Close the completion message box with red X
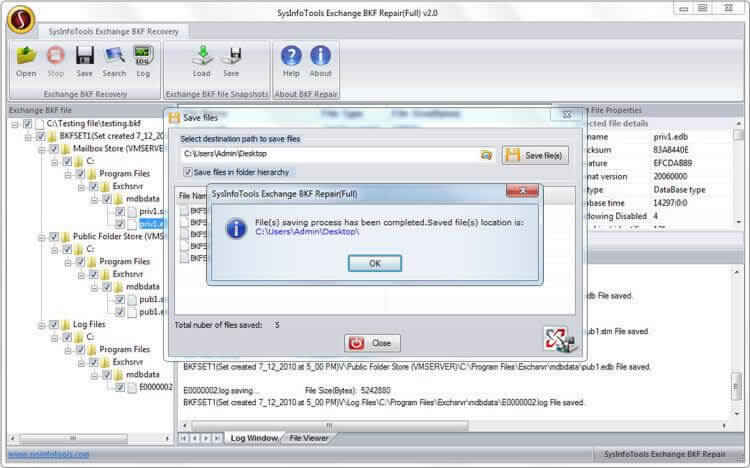 [522, 191]
